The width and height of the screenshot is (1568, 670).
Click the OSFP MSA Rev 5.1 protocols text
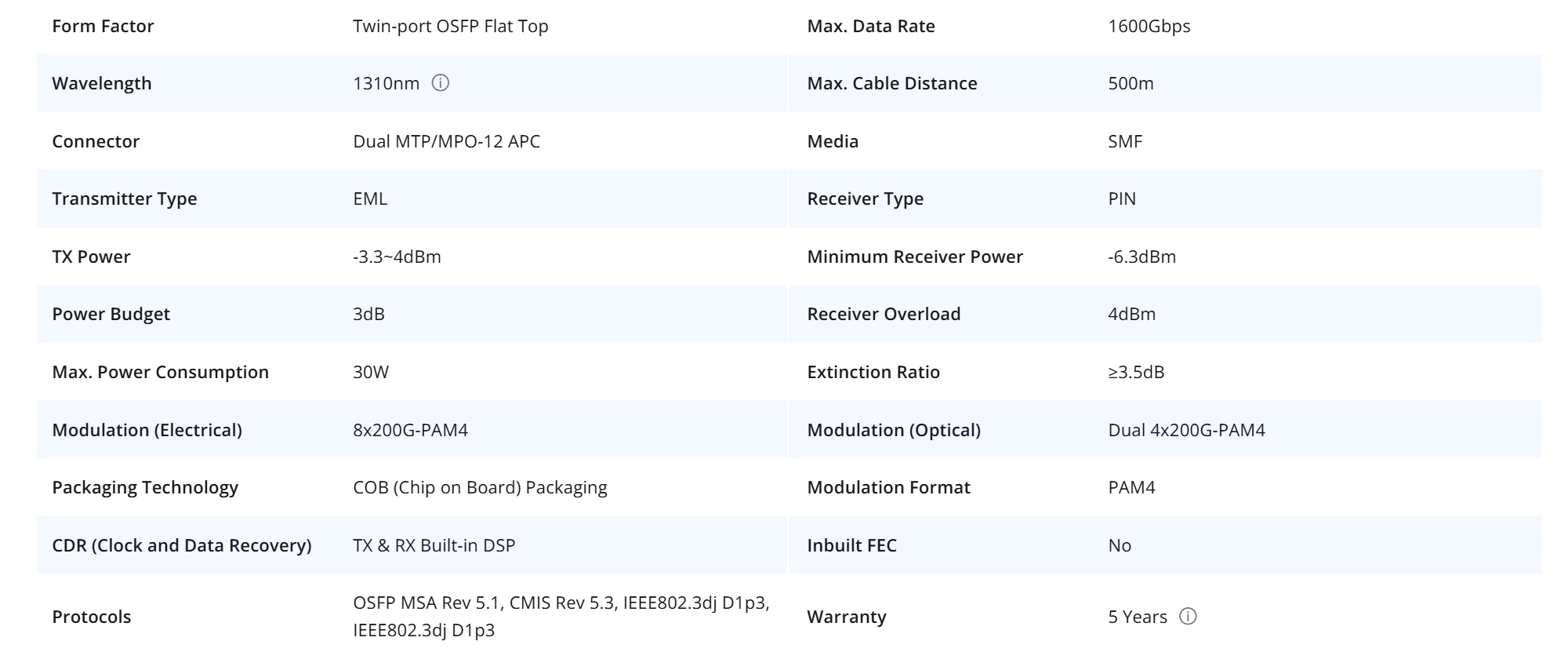point(427,603)
